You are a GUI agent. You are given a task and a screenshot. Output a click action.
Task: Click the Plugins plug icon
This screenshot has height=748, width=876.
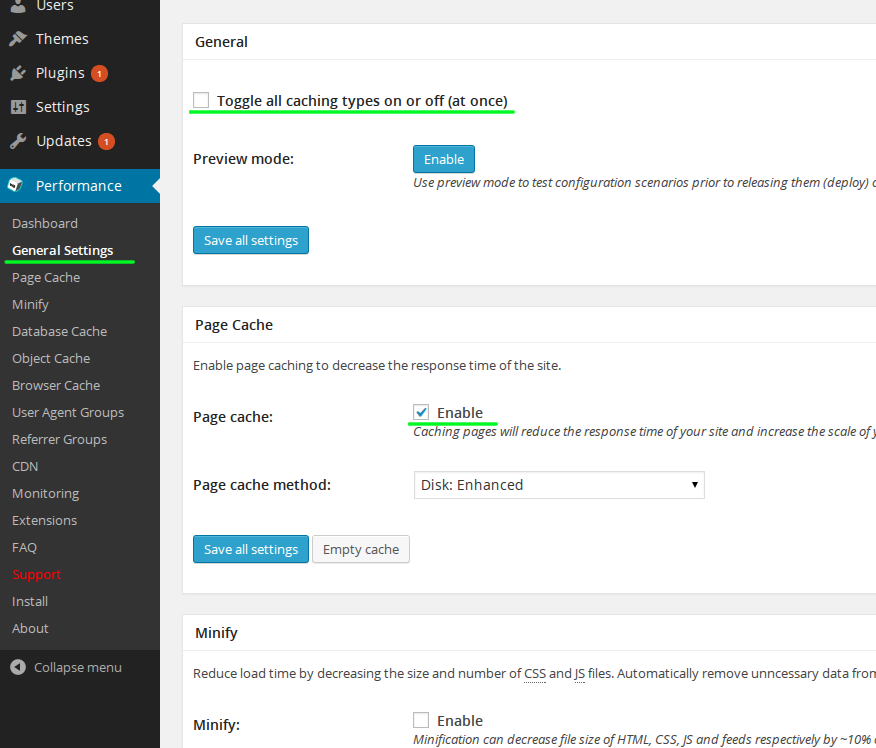tap(18, 73)
